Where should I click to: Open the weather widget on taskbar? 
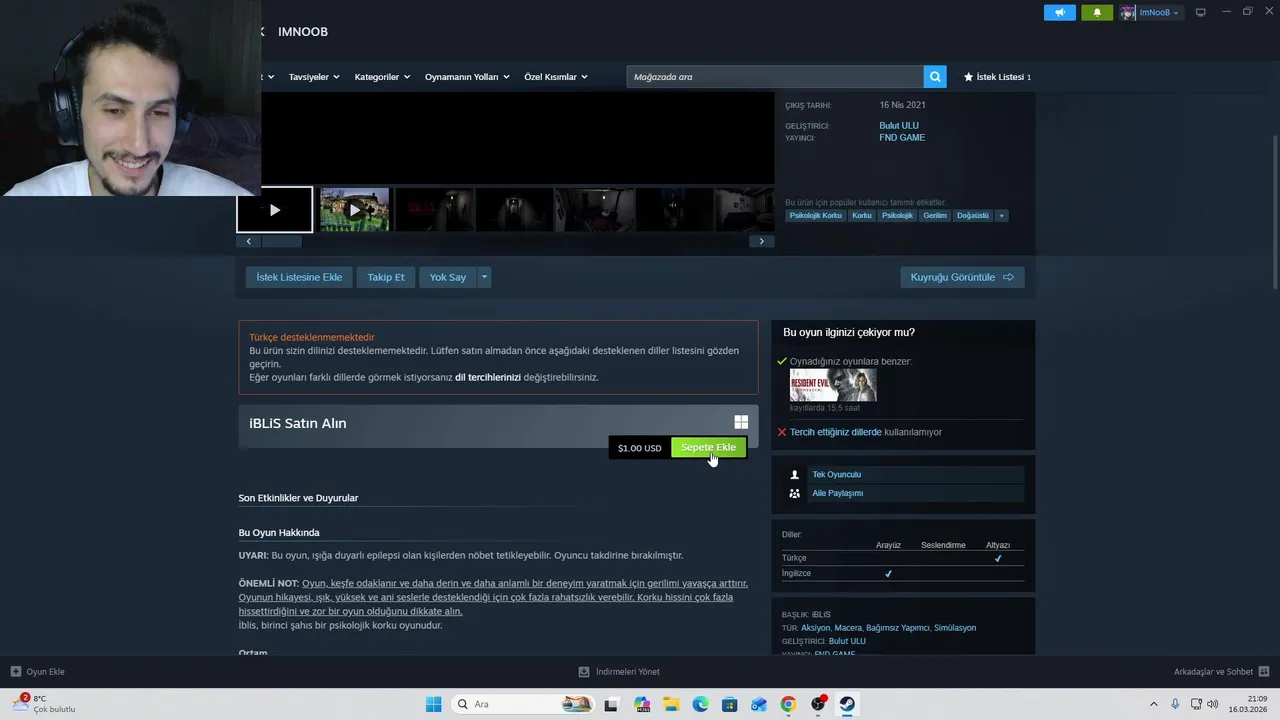click(x=44, y=704)
